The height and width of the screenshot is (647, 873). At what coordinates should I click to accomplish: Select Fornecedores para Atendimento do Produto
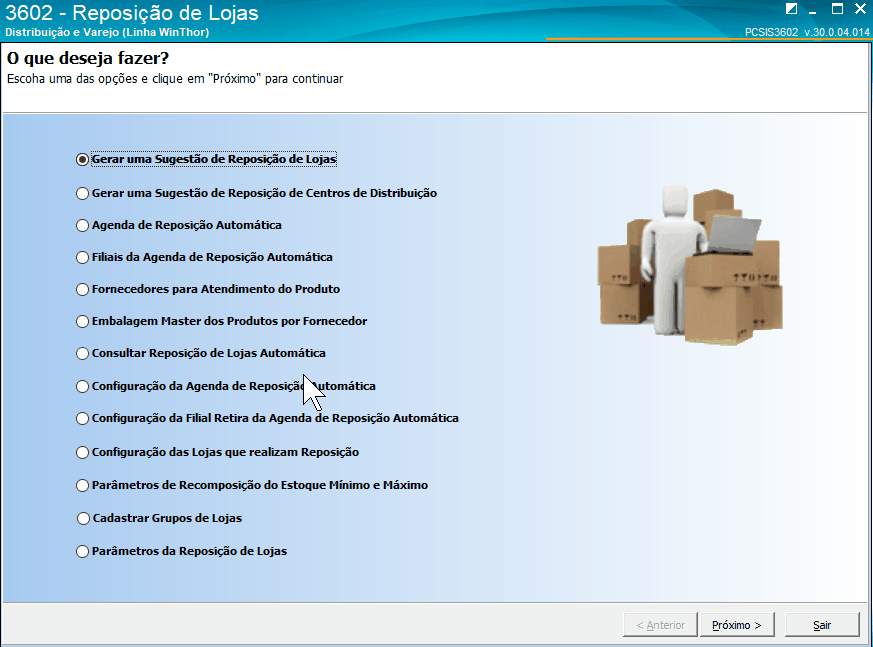(208, 290)
